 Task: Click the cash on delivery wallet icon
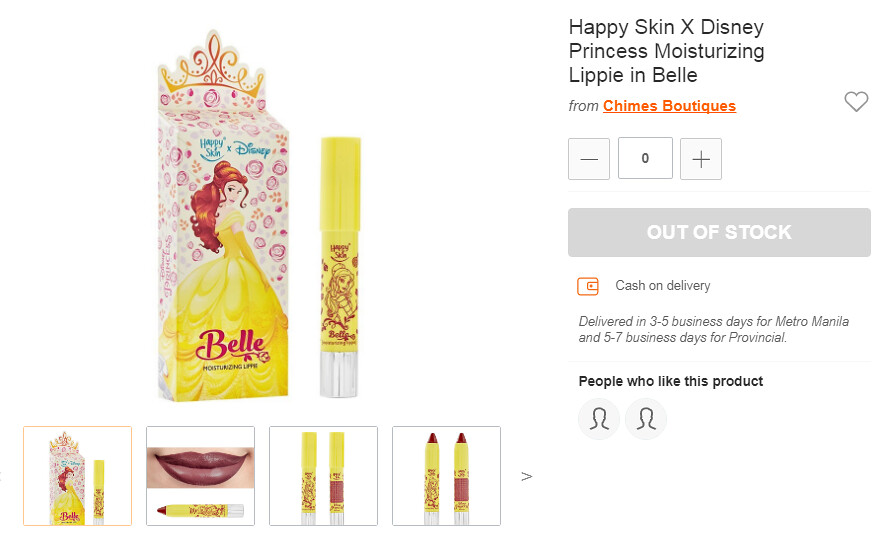[x=588, y=286]
